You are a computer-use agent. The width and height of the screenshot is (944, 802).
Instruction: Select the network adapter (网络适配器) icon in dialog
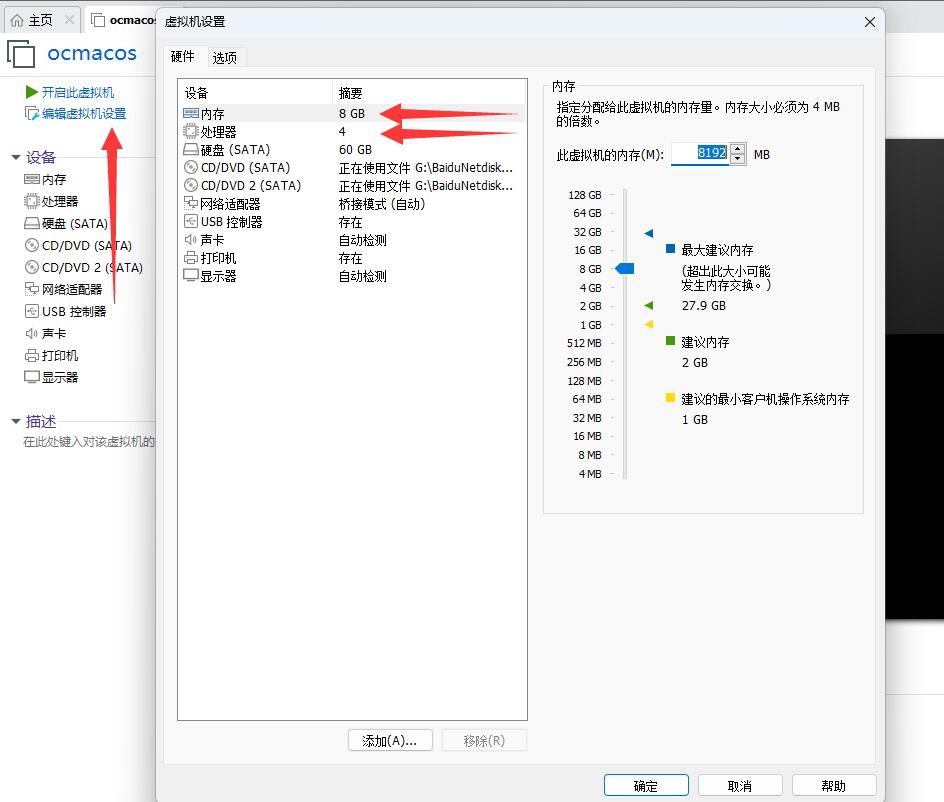point(191,204)
